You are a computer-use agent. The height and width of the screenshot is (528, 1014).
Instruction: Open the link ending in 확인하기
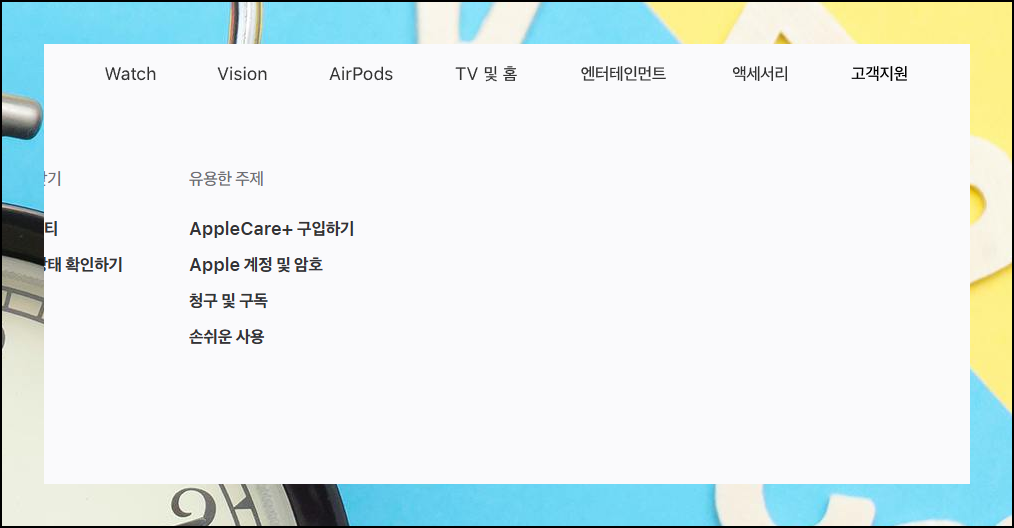(83, 265)
